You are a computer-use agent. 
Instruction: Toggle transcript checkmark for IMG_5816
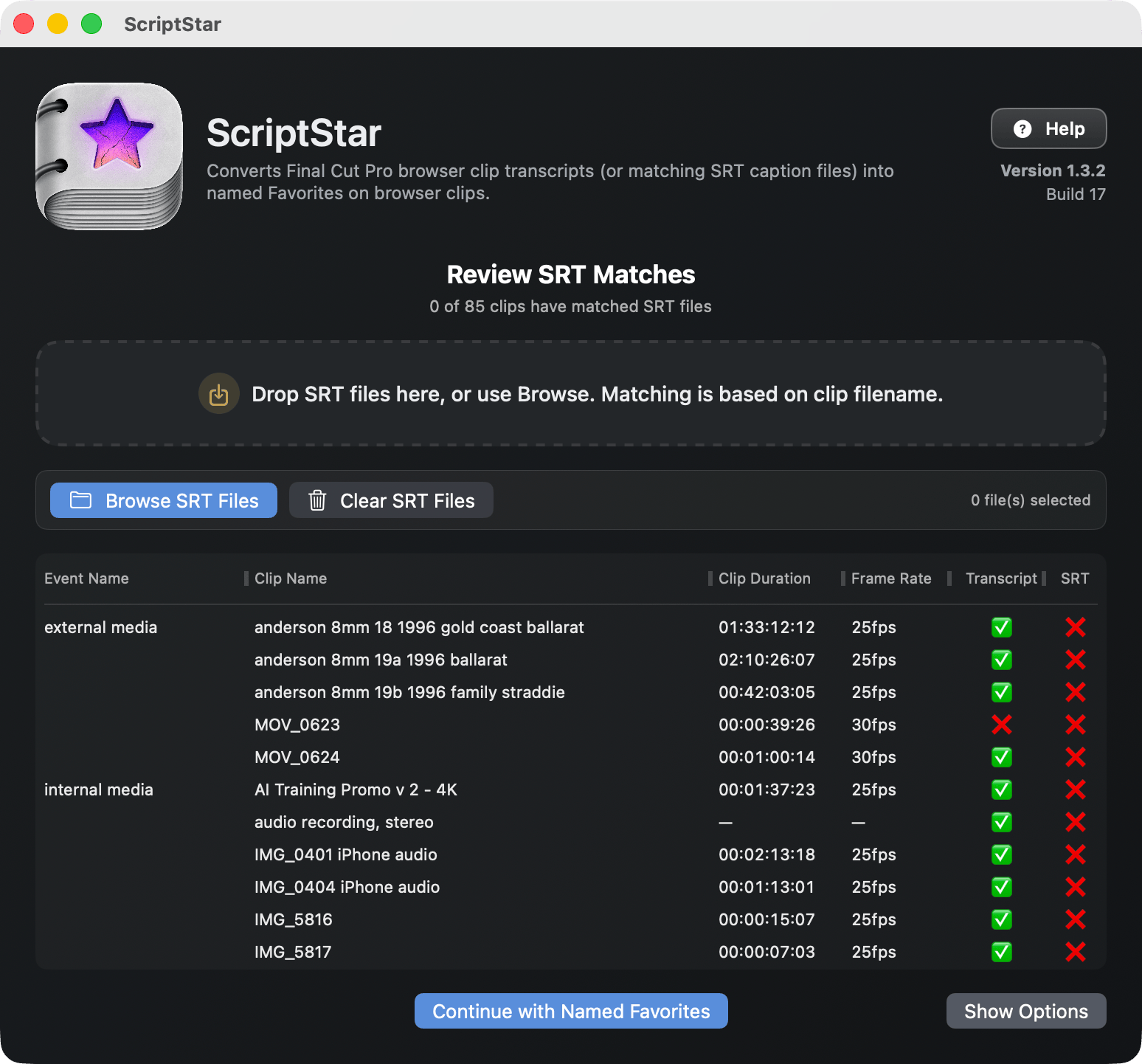[x=1001, y=919]
